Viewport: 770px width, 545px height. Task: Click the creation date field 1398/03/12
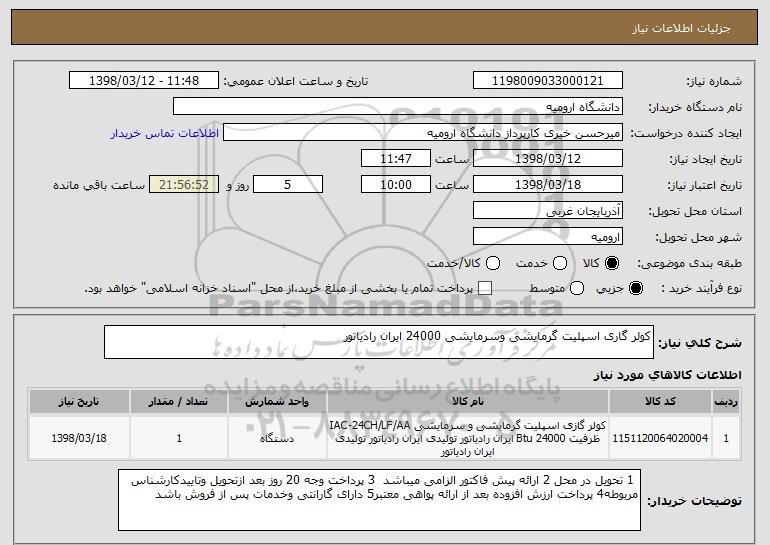click(x=548, y=159)
